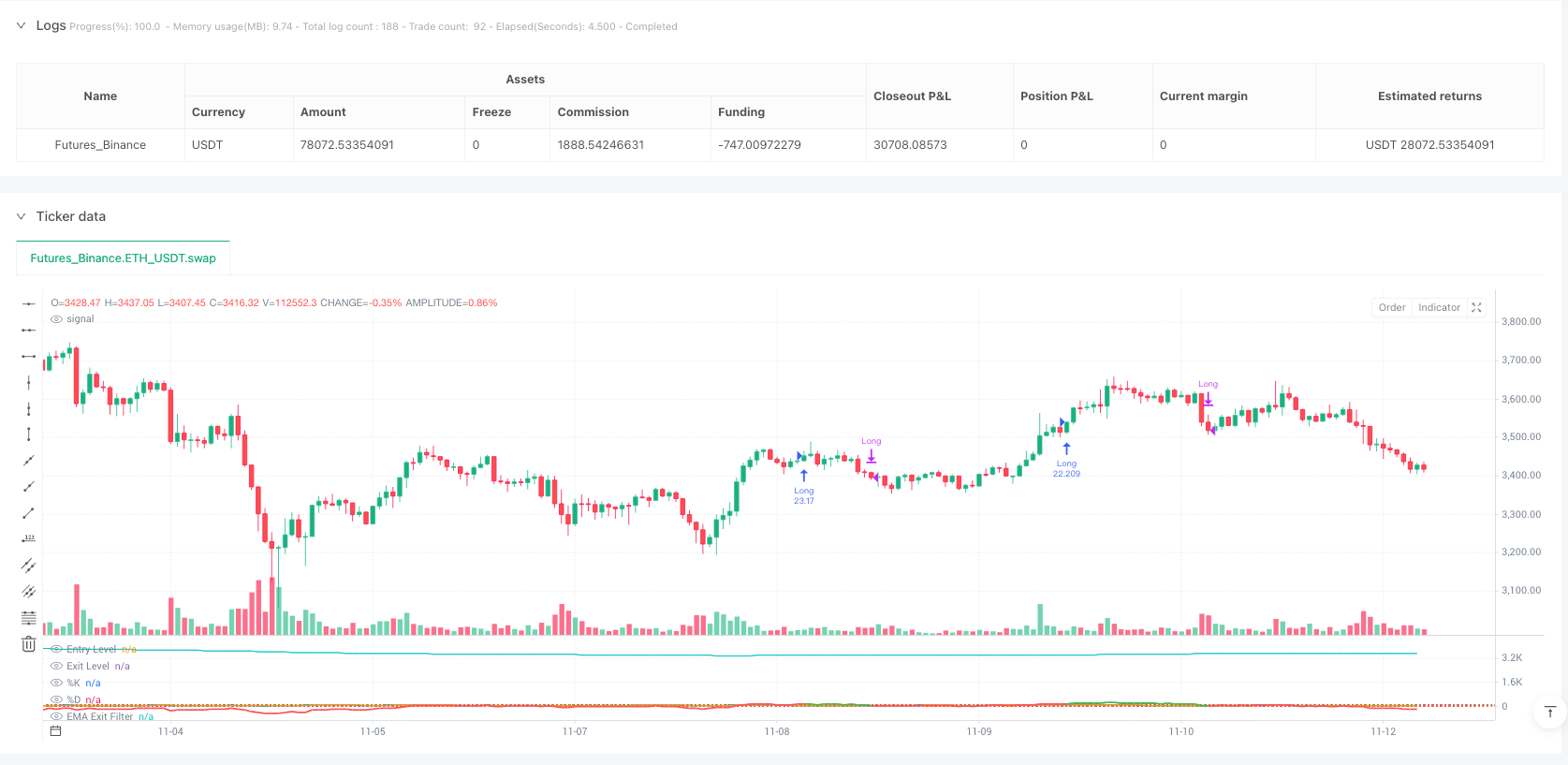Select the Fibonacci lines drawing tool

pos(28,618)
